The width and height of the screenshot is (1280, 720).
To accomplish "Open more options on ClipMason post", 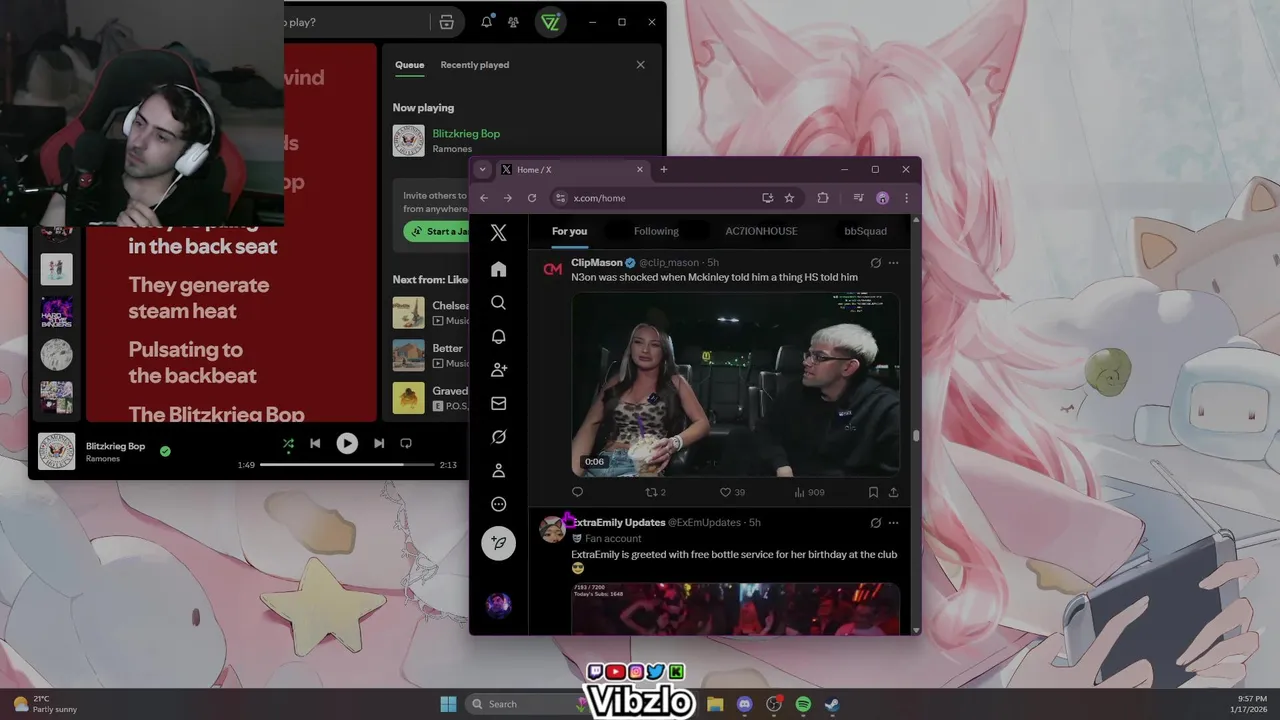I will tap(893, 263).
